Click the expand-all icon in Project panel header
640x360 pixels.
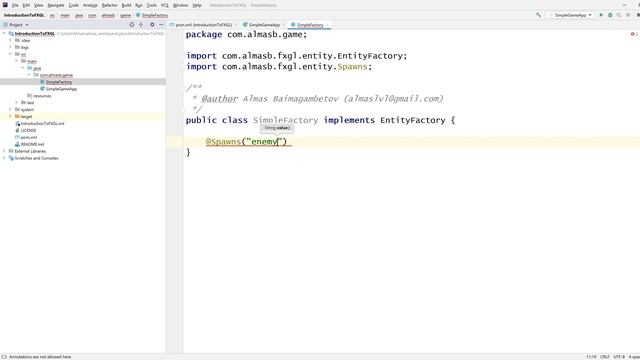click(141, 25)
